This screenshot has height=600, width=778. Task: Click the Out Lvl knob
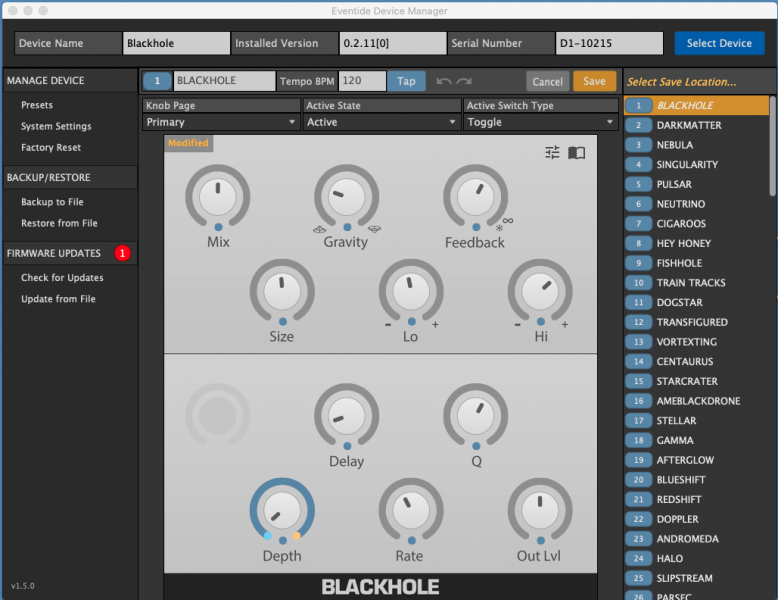tap(540, 510)
